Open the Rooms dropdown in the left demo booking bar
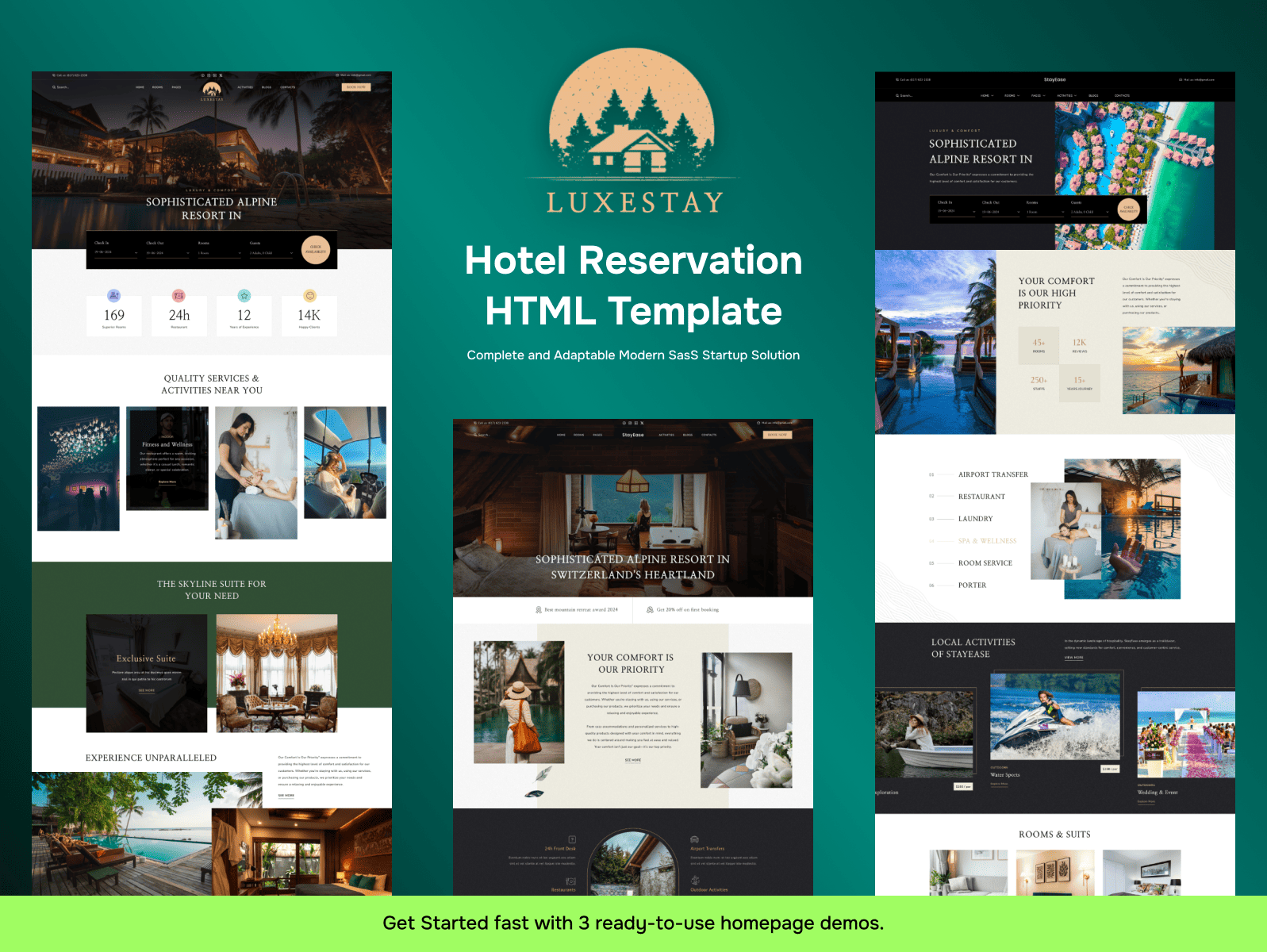 point(219,253)
